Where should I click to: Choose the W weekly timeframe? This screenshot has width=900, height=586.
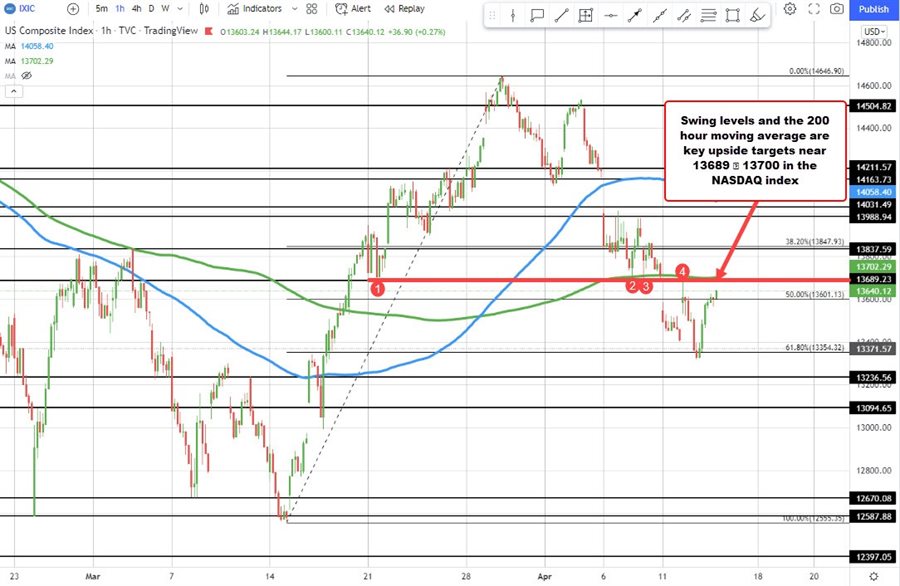(165, 9)
